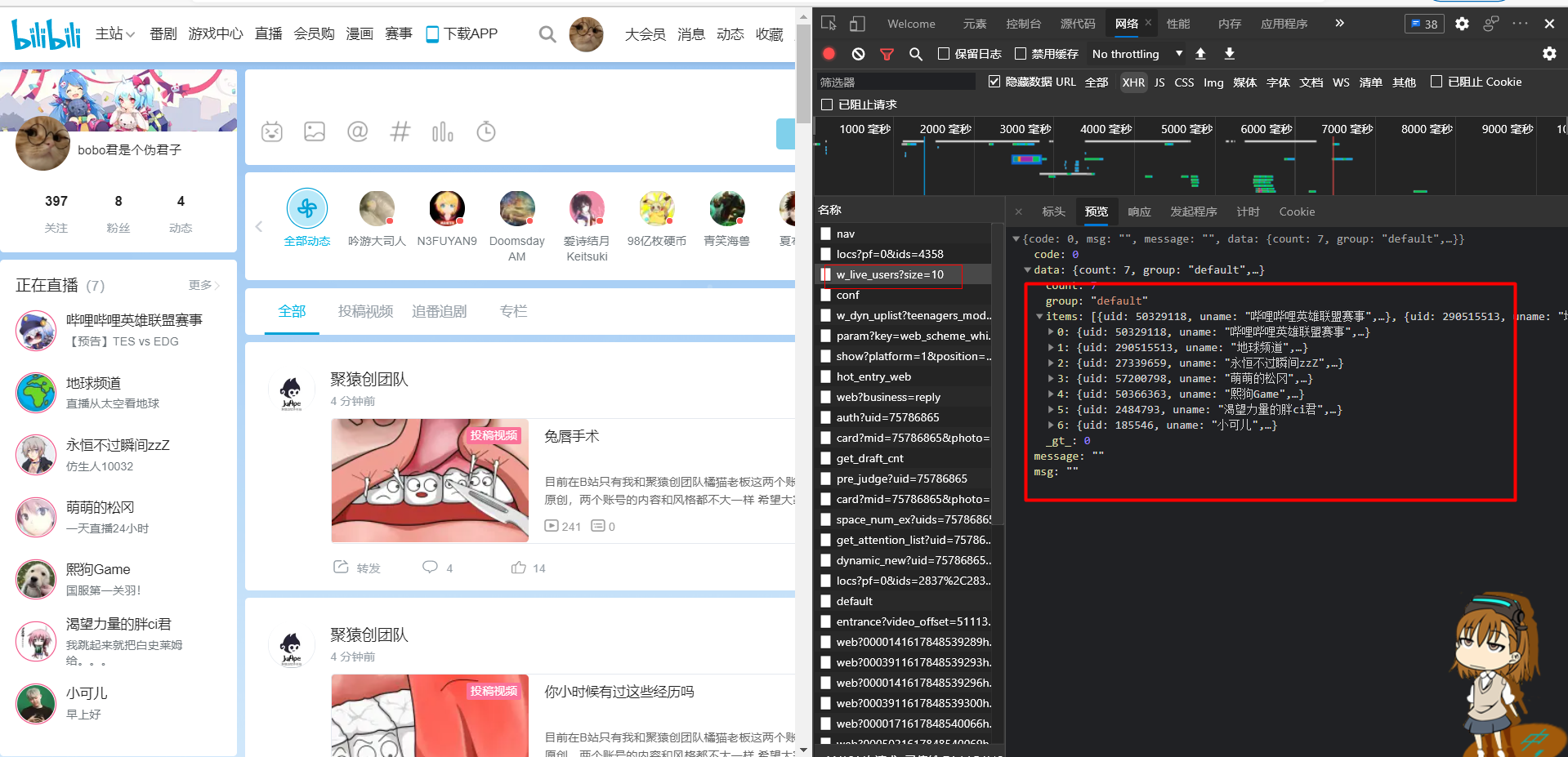Image resolution: width=1568 pixels, height=757 pixels.
Task: Click the network timeline at 5000 毫秒
Action: click(1186, 129)
